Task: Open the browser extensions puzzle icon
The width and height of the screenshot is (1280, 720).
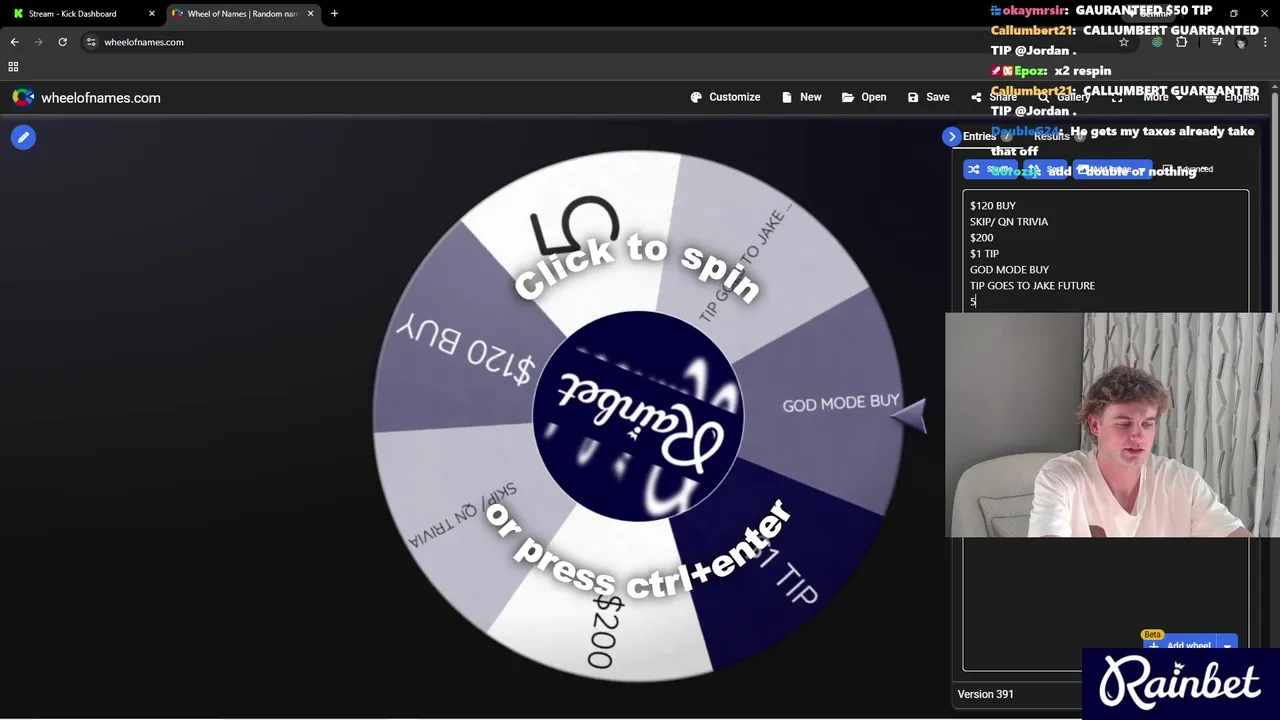Action: tap(1181, 42)
